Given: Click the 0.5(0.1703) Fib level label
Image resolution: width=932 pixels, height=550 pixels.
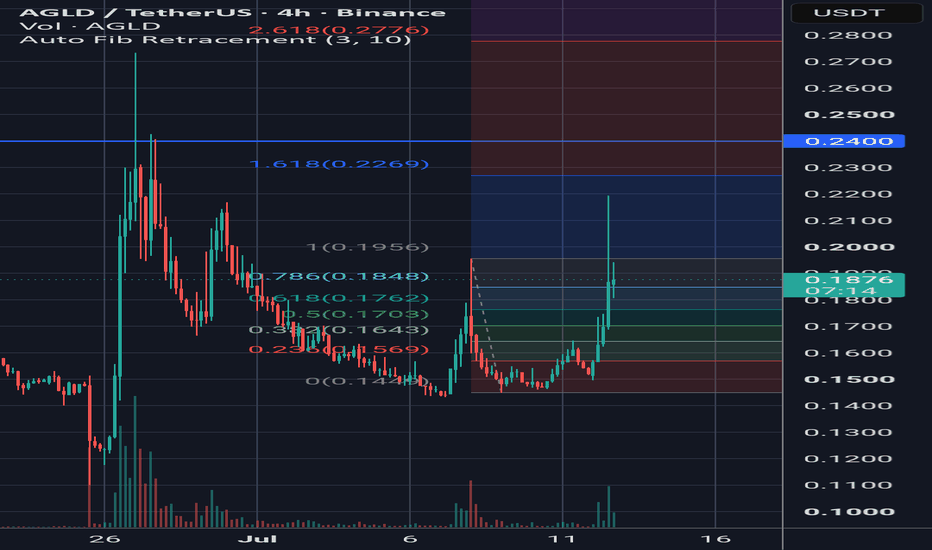Looking at the screenshot, I should pos(355,314).
